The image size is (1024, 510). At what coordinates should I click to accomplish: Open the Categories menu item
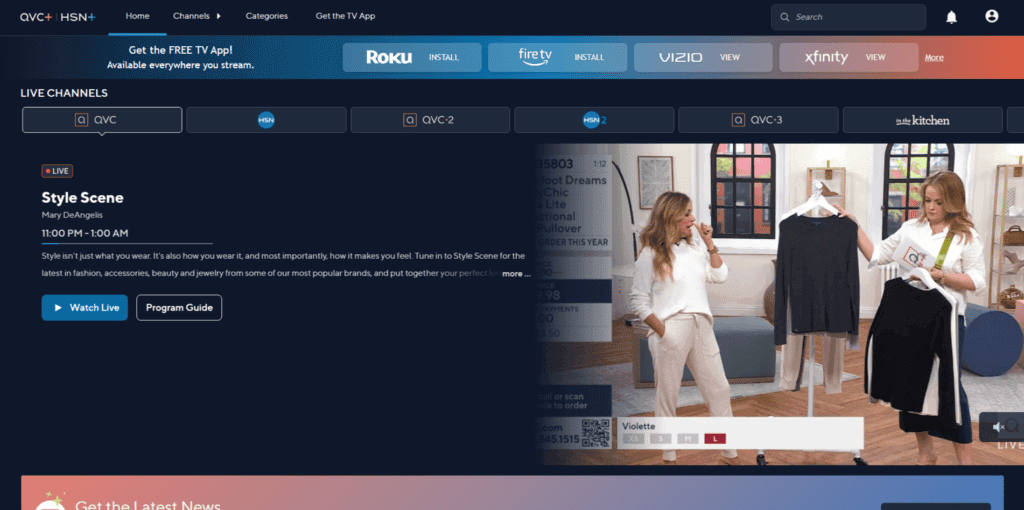tap(266, 16)
